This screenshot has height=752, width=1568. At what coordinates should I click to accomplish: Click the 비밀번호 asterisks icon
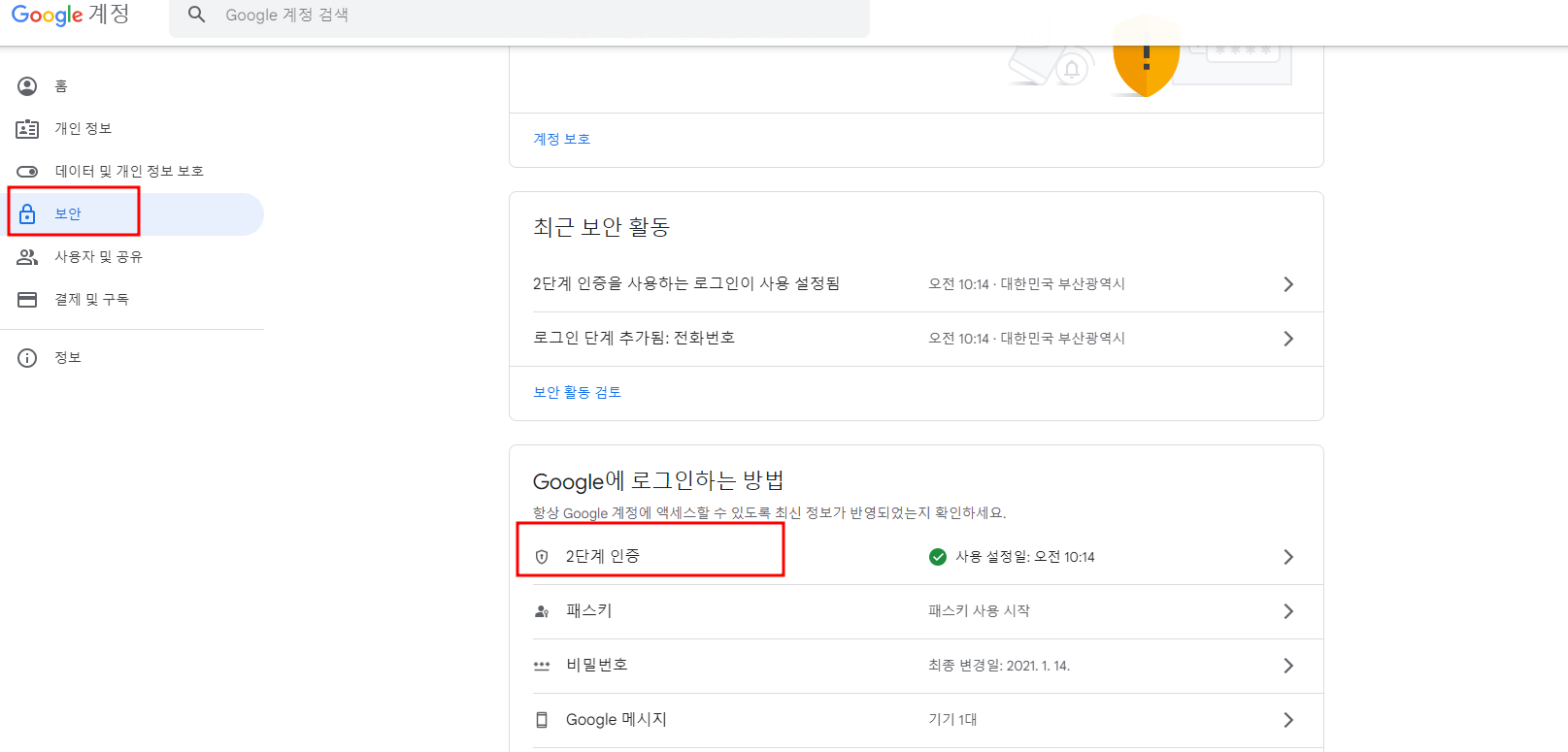tap(542, 666)
